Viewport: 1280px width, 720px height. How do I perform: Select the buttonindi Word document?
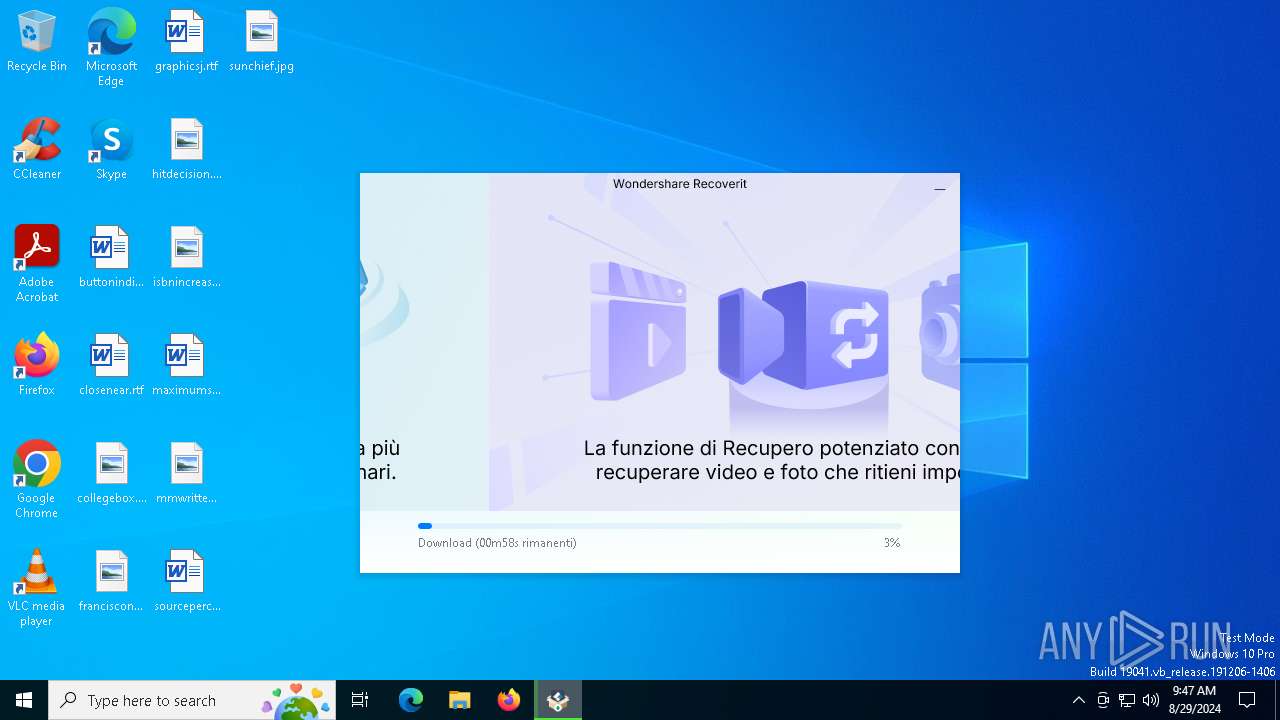pyautogui.click(x=111, y=258)
